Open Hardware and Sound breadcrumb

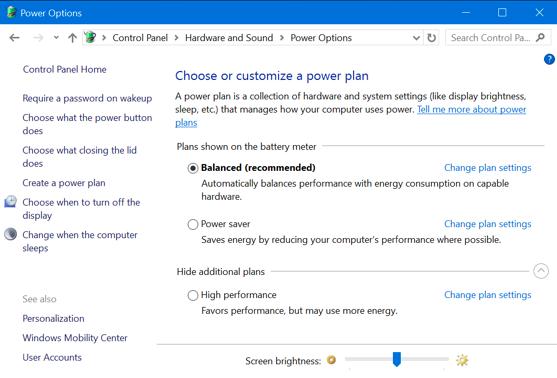click(229, 38)
